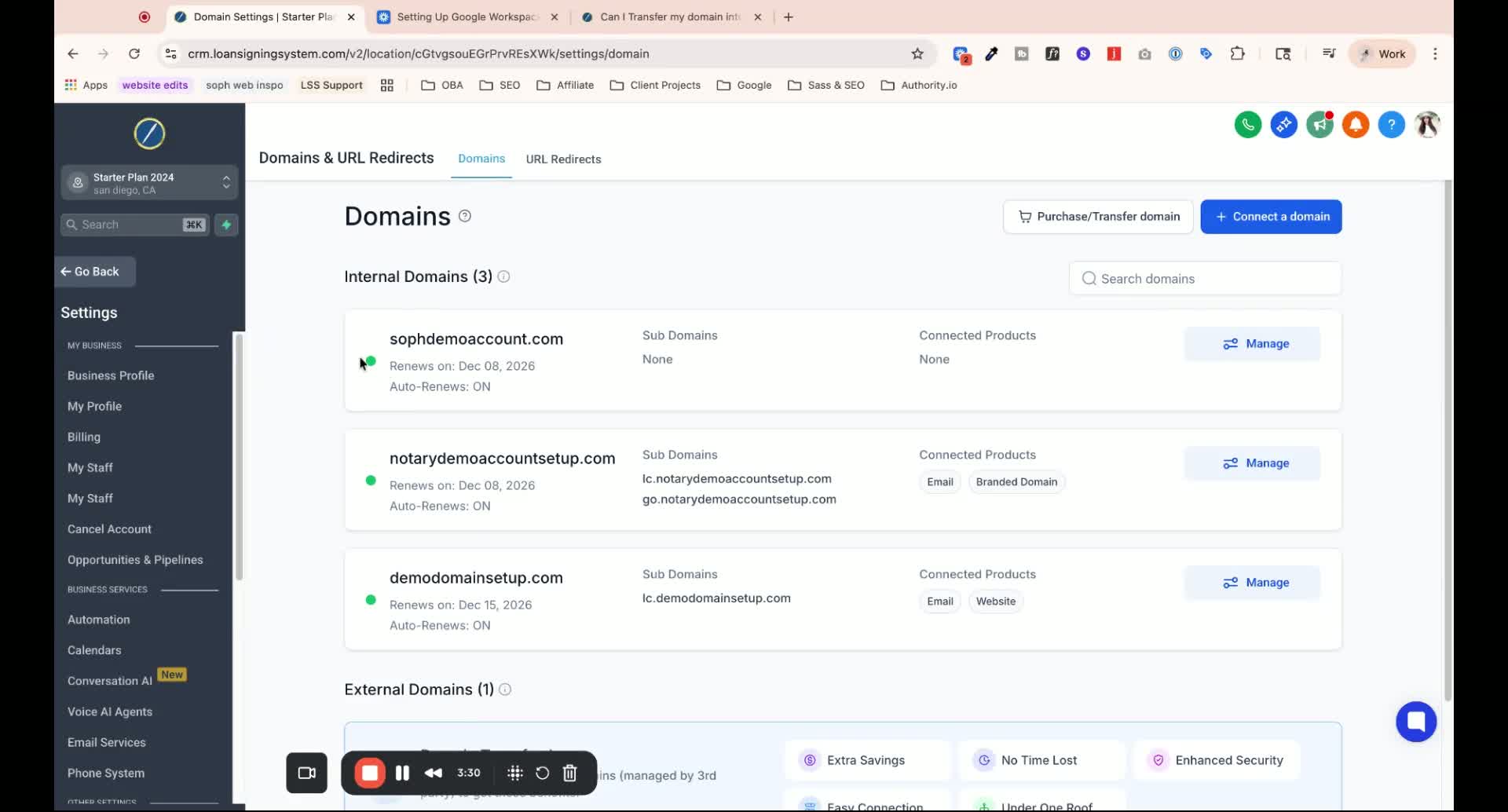Switch to the URL Redirects tab
Image resolution: width=1508 pixels, height=812 pixels.
pyautogui.click(x=563, y=159)
